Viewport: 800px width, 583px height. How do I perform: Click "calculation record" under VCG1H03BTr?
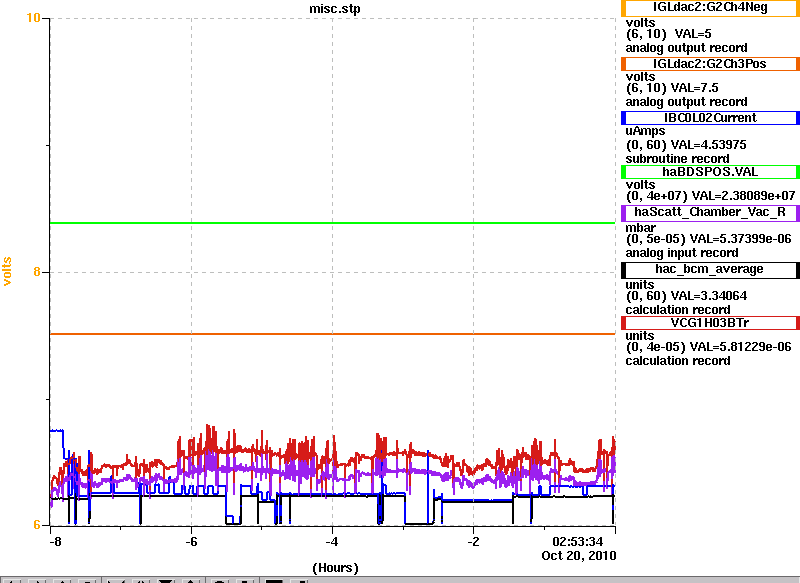(x=678, y=361)
